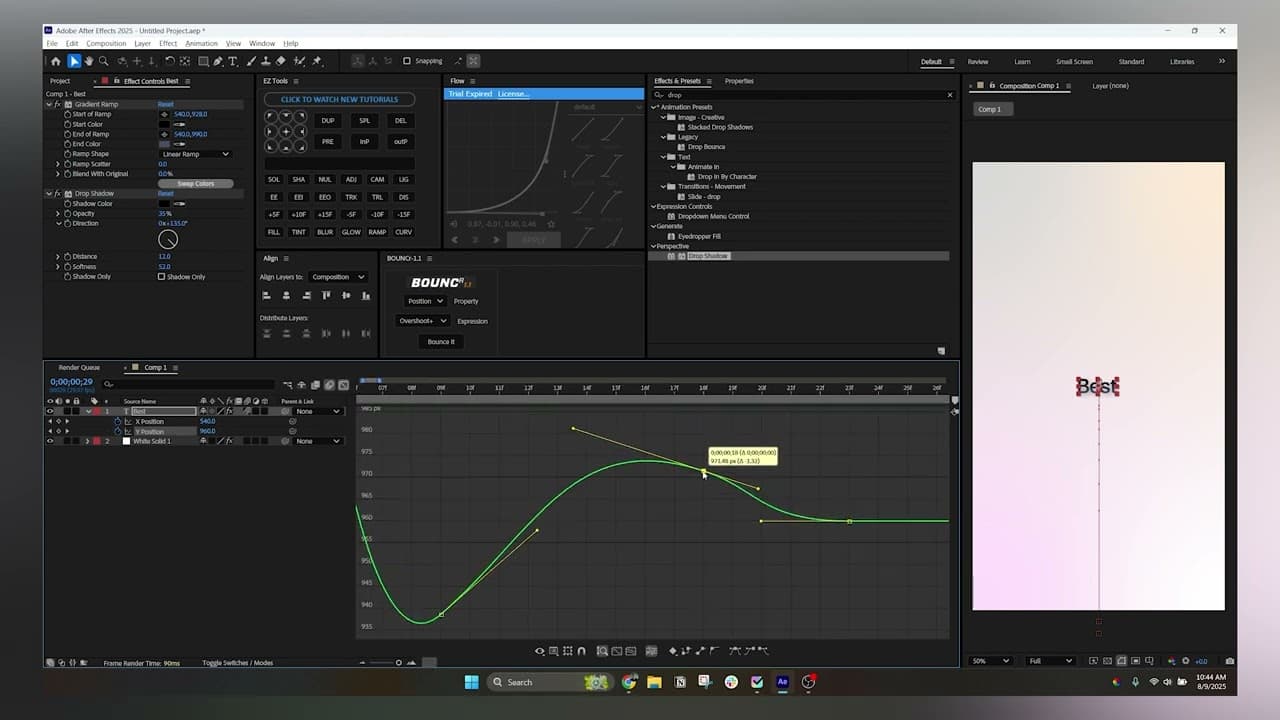Click the Shadow Color swatch
The height and width of the screenshot is (720, 1280).
[x=164, y=204]
